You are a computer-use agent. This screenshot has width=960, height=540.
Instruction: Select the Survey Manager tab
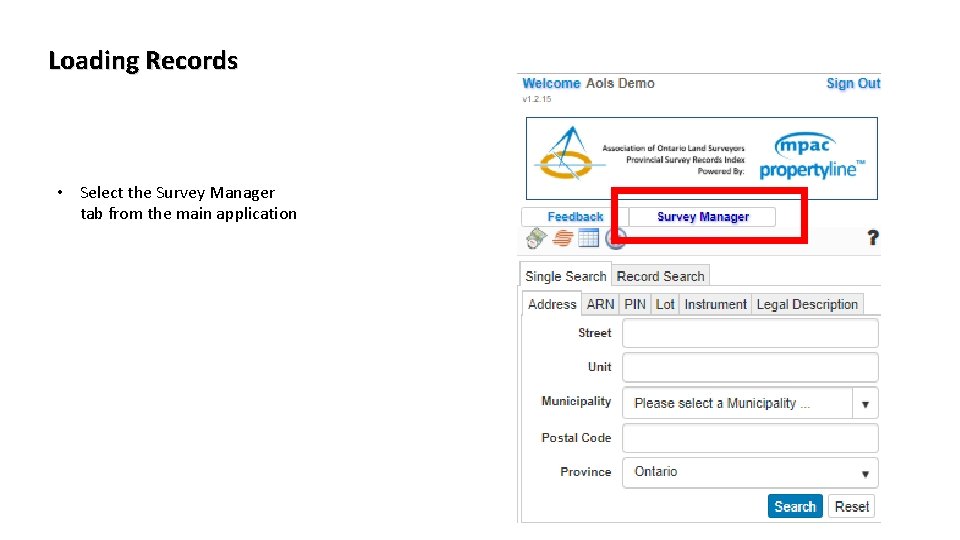[x=702, y=217]
